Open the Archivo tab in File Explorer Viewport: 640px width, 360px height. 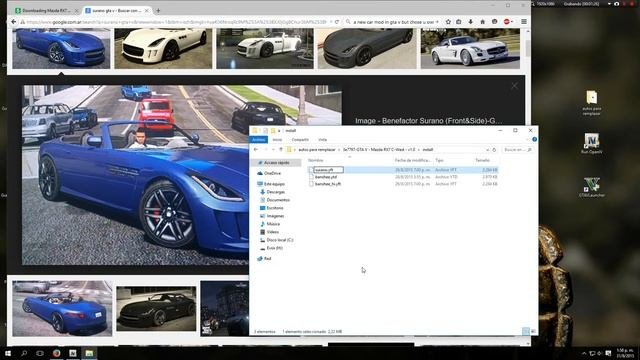(x=258, y=140)
